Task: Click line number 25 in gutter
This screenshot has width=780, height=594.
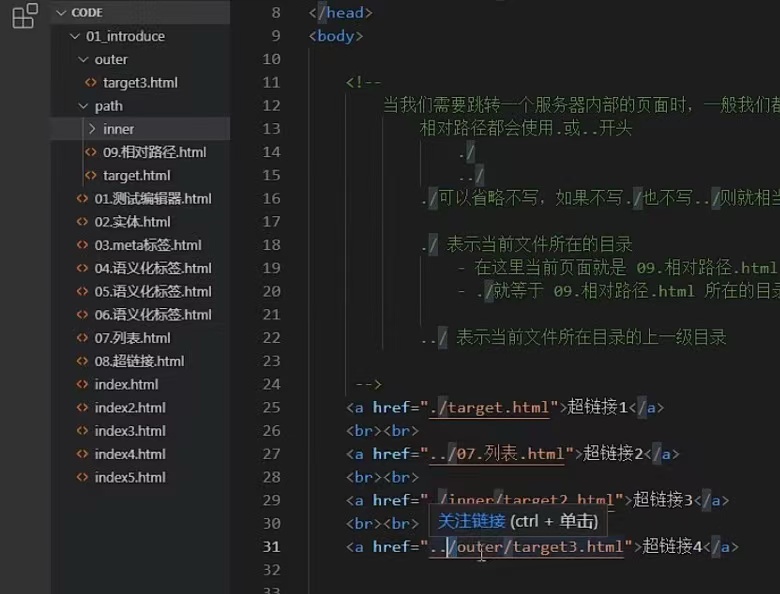Action: 271,408
